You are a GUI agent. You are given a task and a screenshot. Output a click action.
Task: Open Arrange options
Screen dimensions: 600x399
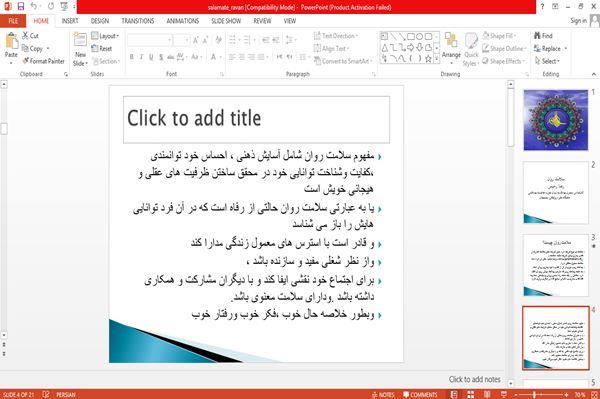click(x=451, y=47)
